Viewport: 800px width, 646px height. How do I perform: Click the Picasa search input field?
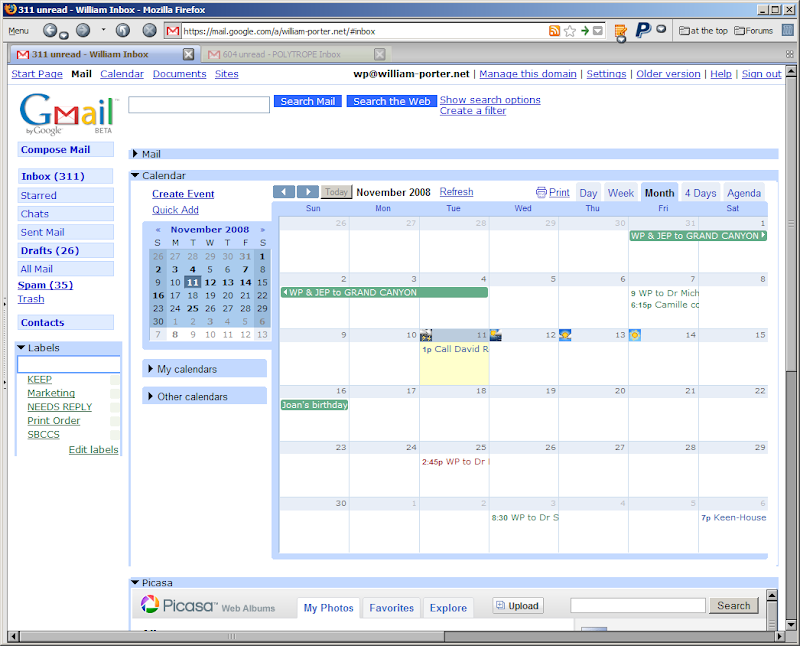(x=638, y=606)
